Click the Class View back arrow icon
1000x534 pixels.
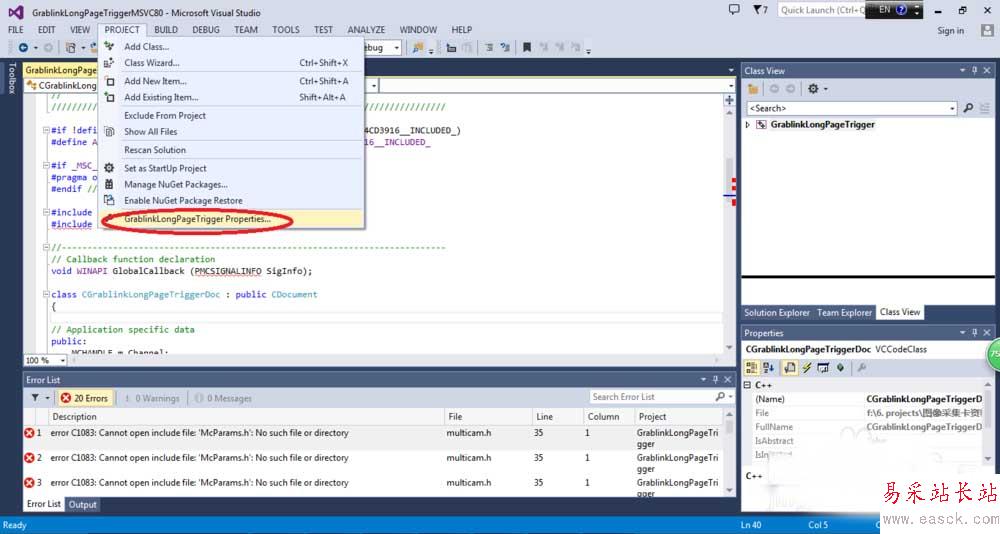tap(774, 89)
